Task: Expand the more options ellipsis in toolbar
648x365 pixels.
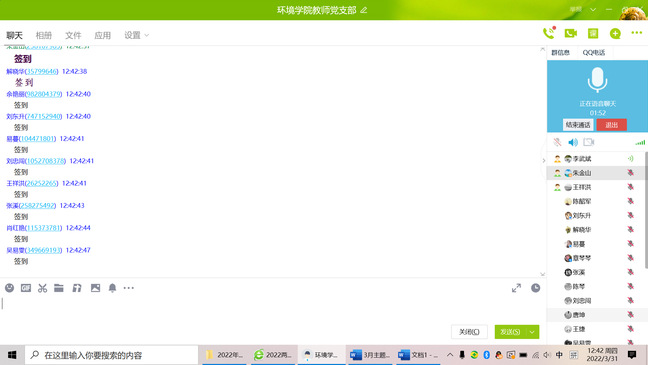Action: tap(129, 288)
